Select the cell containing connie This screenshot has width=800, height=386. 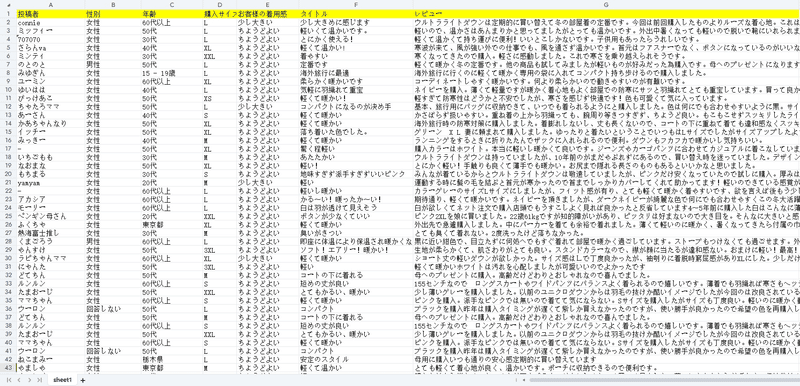(51, 22)
